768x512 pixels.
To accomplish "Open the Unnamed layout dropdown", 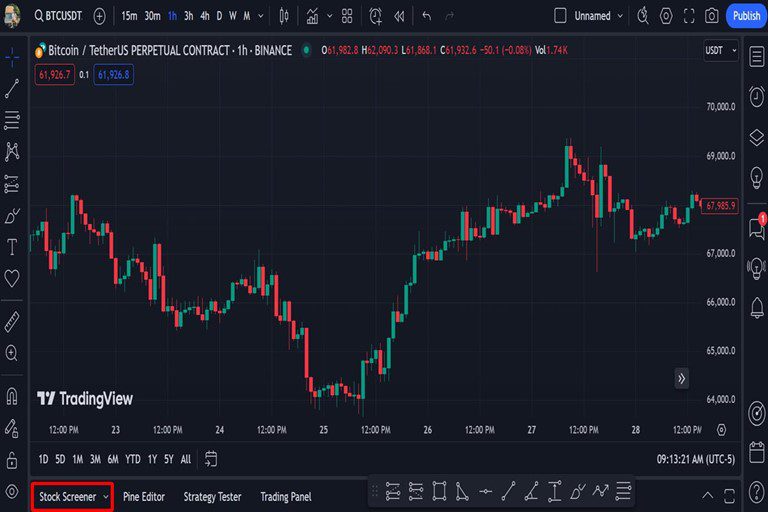I will pyautogui.click(x=599, y=16).
